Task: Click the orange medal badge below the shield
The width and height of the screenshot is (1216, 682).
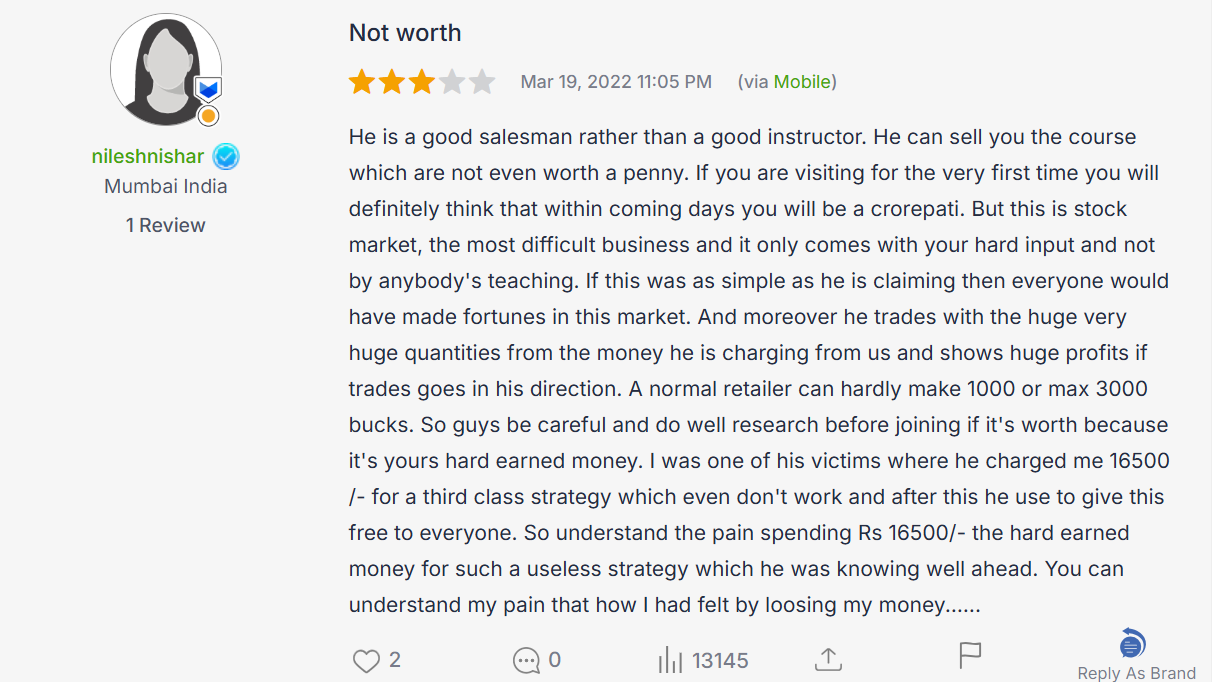Action: click(208, 115)
